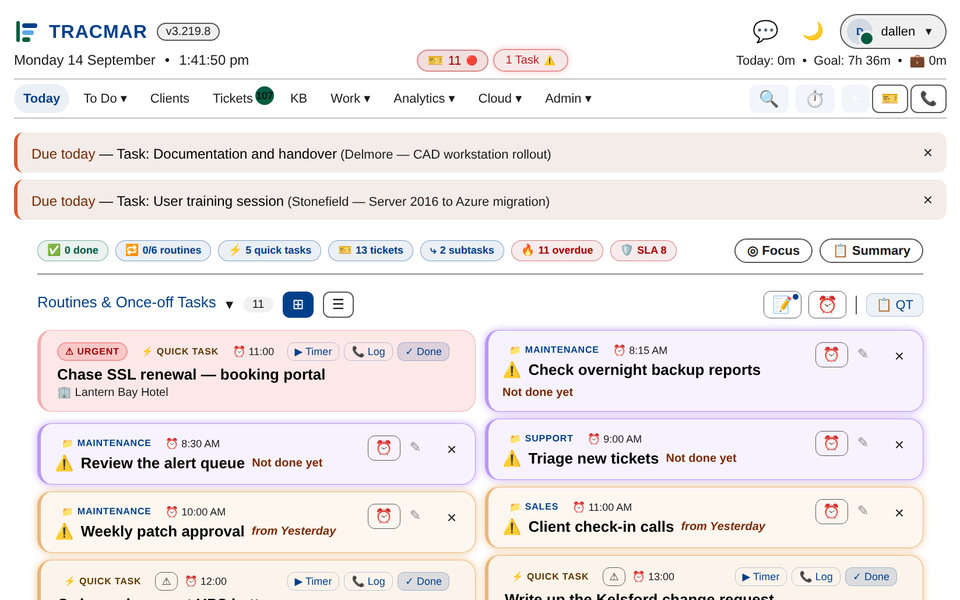
Task: Open the chat speech bubble icon
Action: point(765,31)
